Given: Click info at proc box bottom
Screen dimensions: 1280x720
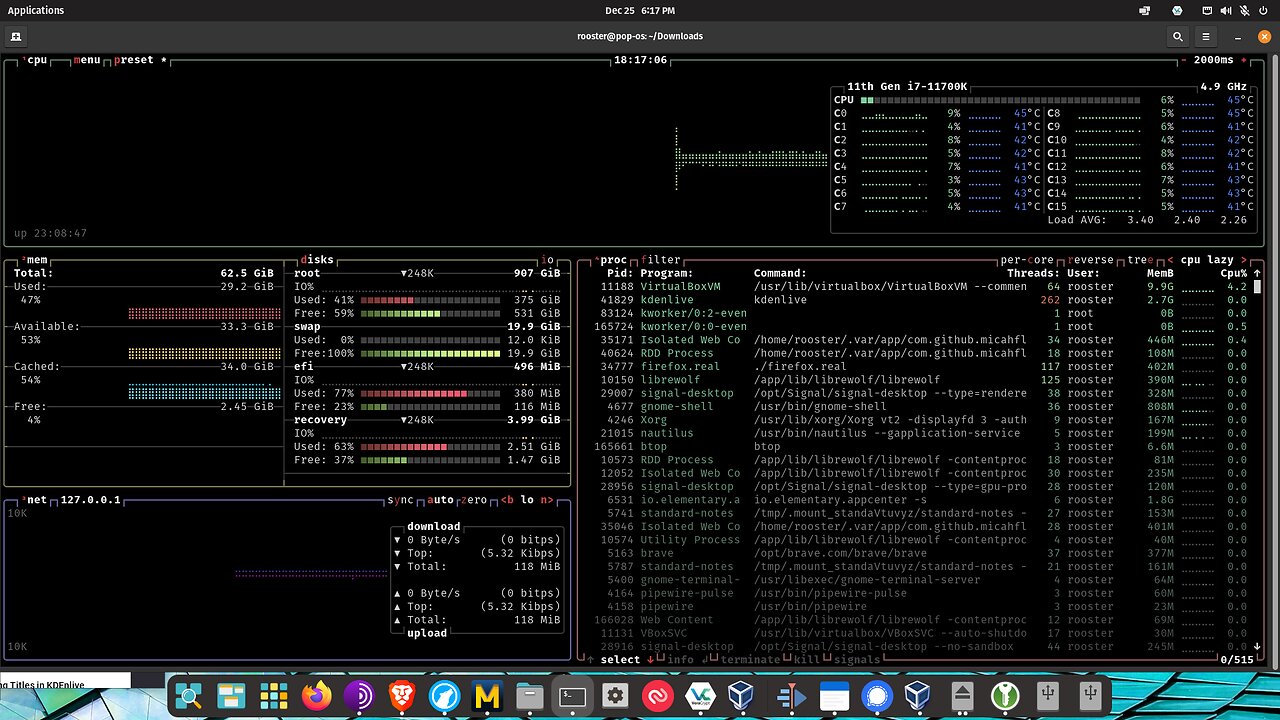Looking at the screenshot, I should click(680, 660).
